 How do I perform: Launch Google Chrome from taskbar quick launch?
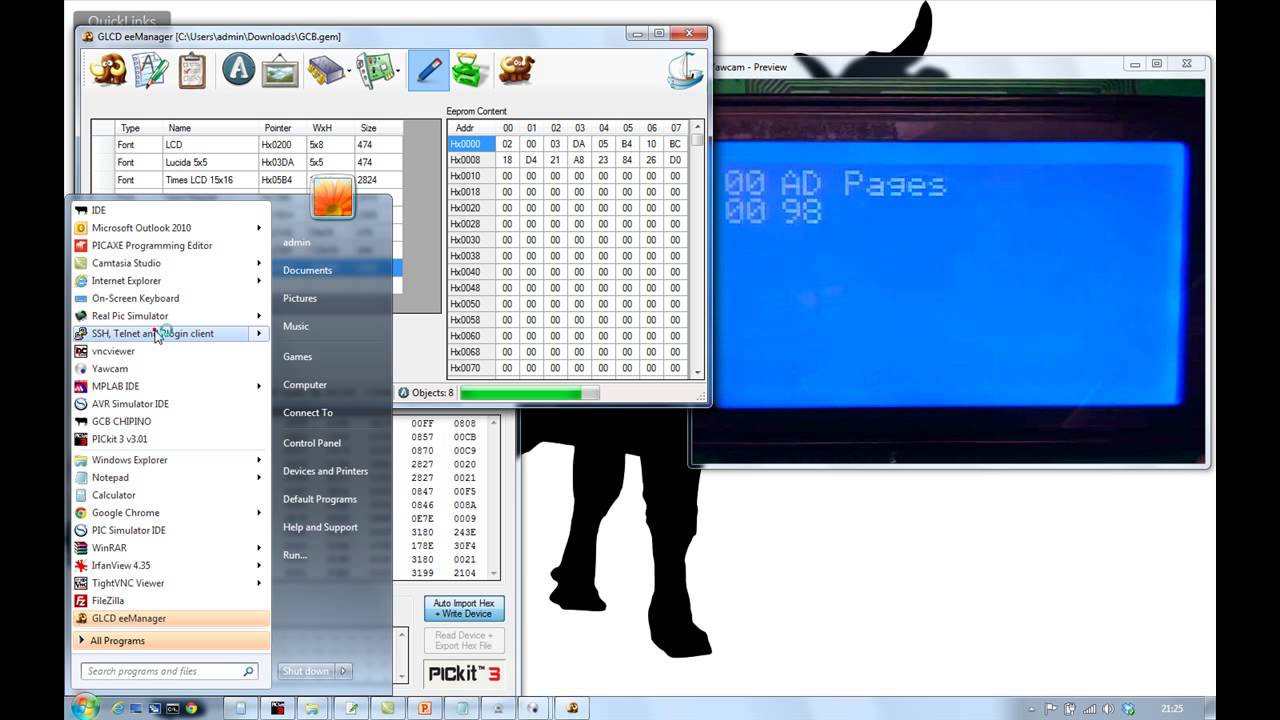click(x=191, y=708)
